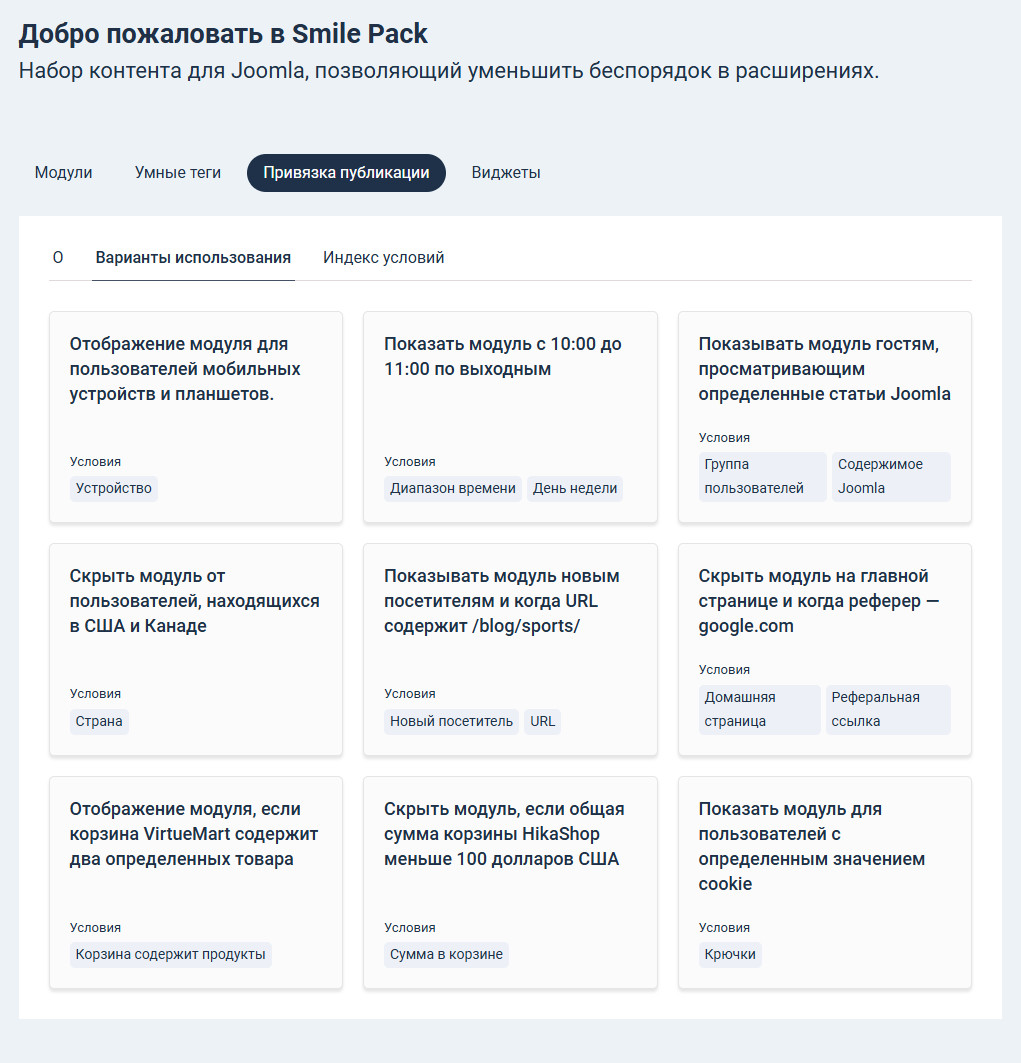The height and width of the screenshot is (1063, 1021).
Task: Click the Новый посетитель tag
Action: click(451, 721)
